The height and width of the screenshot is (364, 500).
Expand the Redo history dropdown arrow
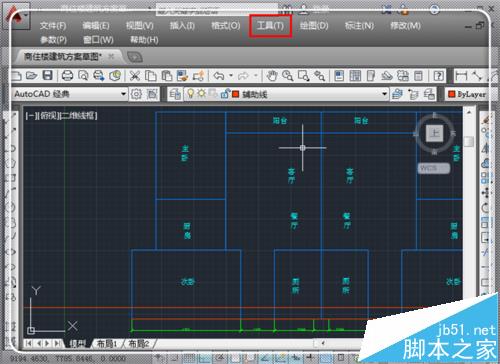tap(255, 76)
